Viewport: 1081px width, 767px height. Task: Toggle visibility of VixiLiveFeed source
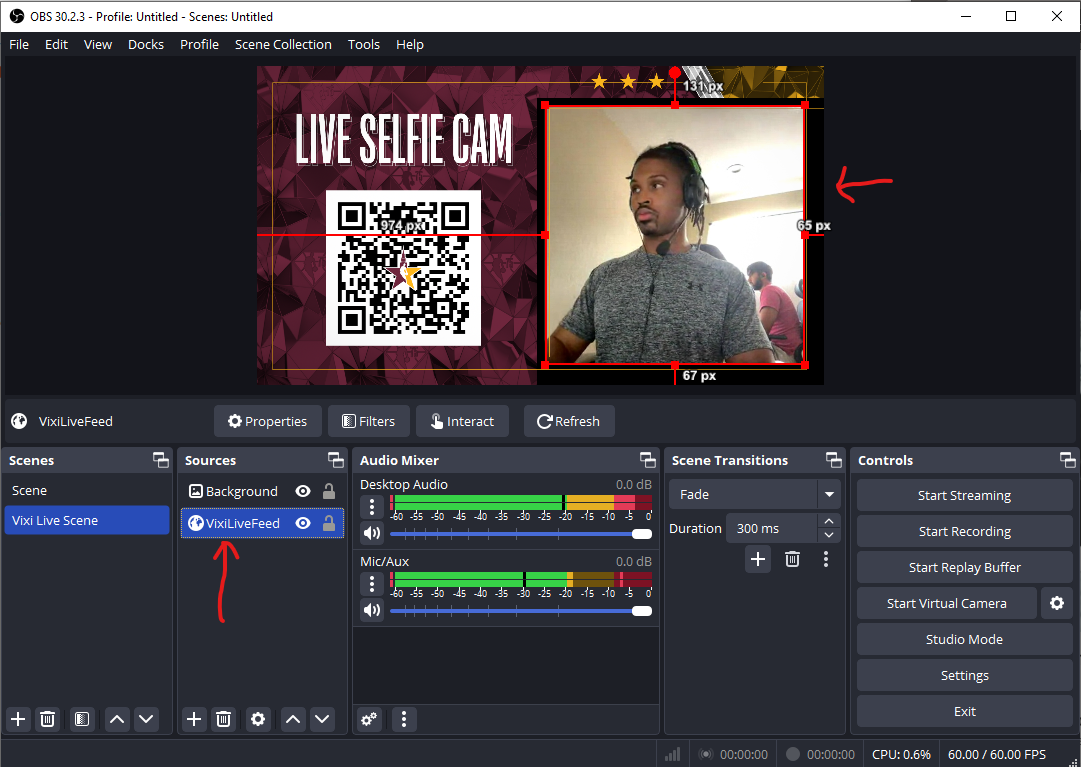coord(303,523)
